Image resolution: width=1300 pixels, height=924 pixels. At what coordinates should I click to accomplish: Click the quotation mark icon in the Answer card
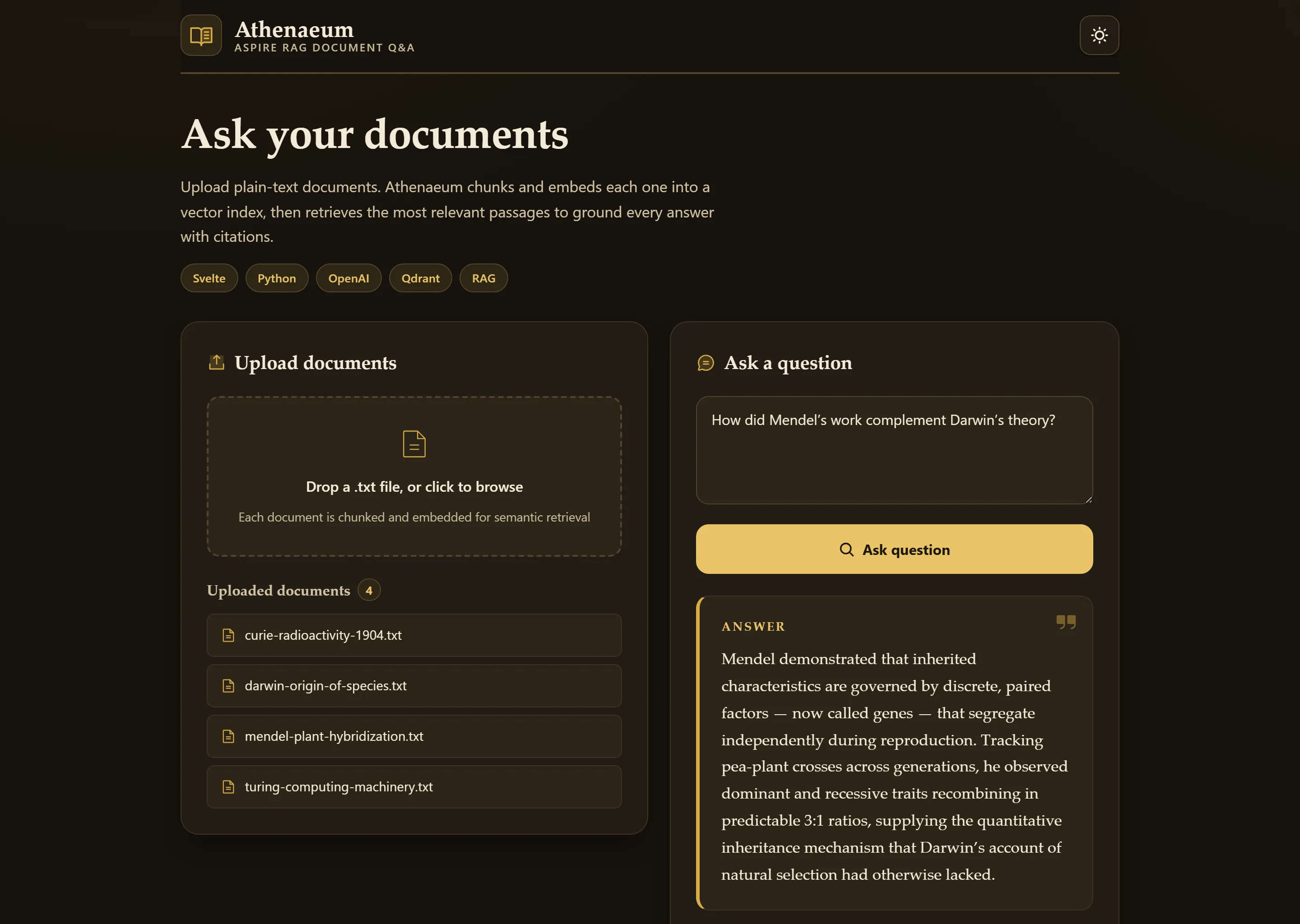(x=1065, y=622)
